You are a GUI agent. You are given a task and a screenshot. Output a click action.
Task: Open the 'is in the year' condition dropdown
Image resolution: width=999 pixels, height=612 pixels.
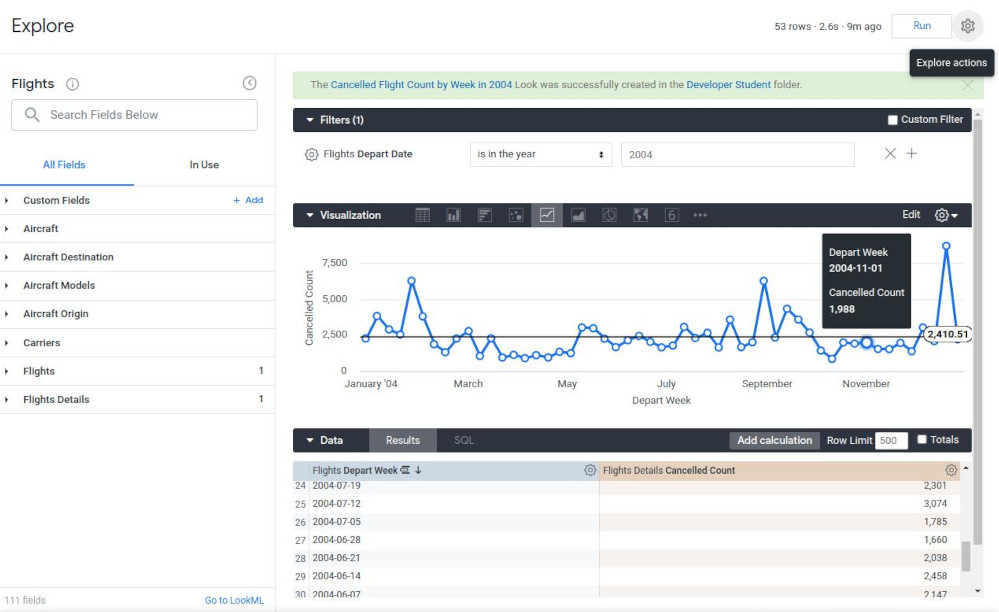(x=541, y=154)
